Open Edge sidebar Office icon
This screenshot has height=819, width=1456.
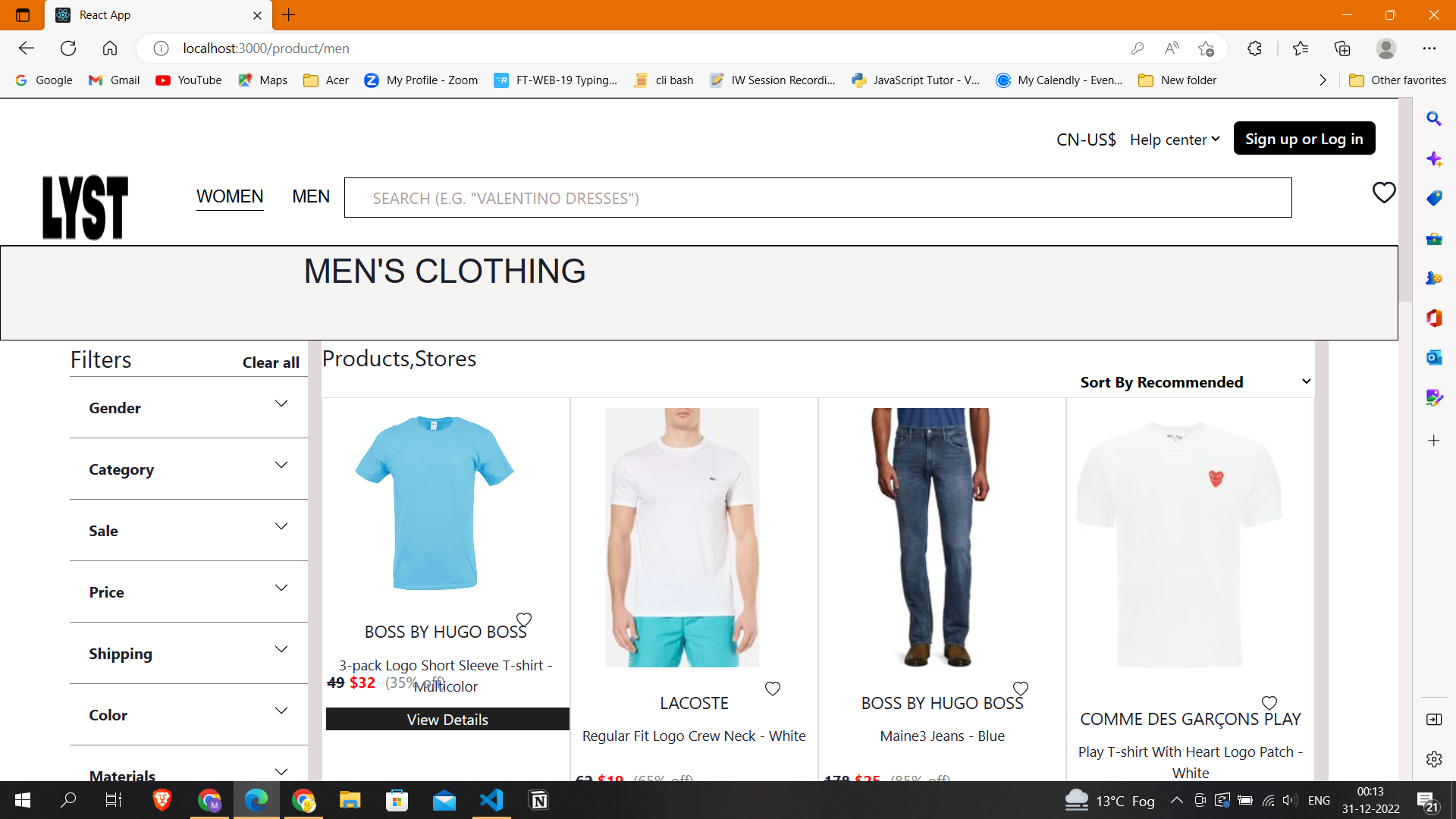(x=1434, y=318)
